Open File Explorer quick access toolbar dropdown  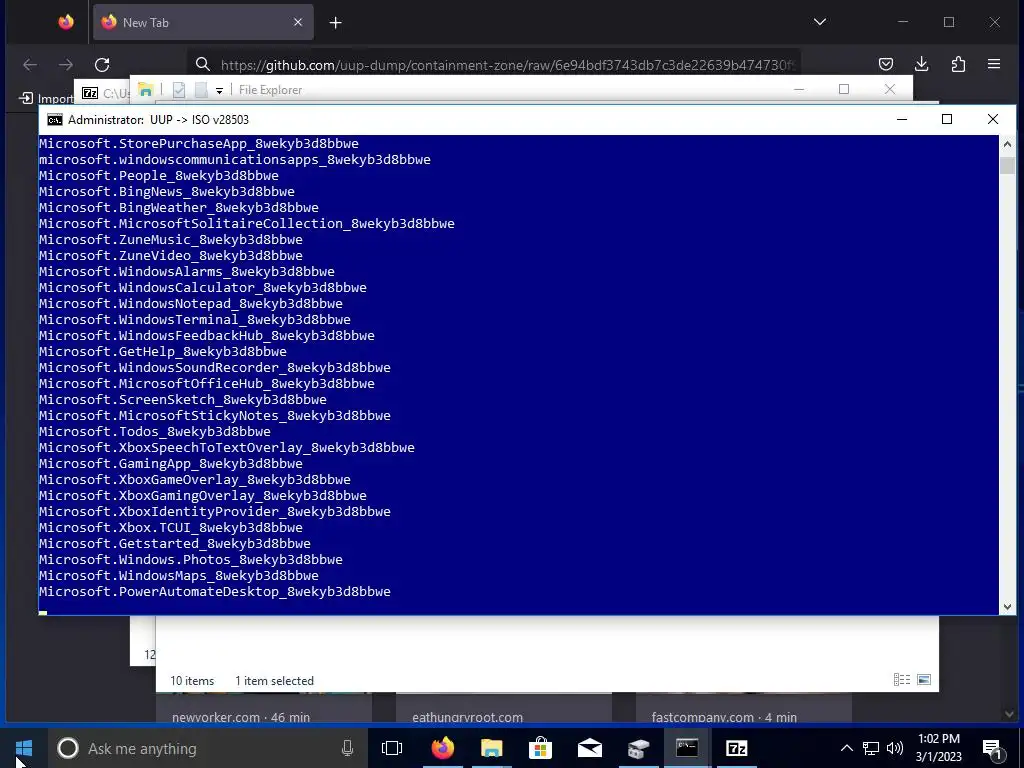219,91
